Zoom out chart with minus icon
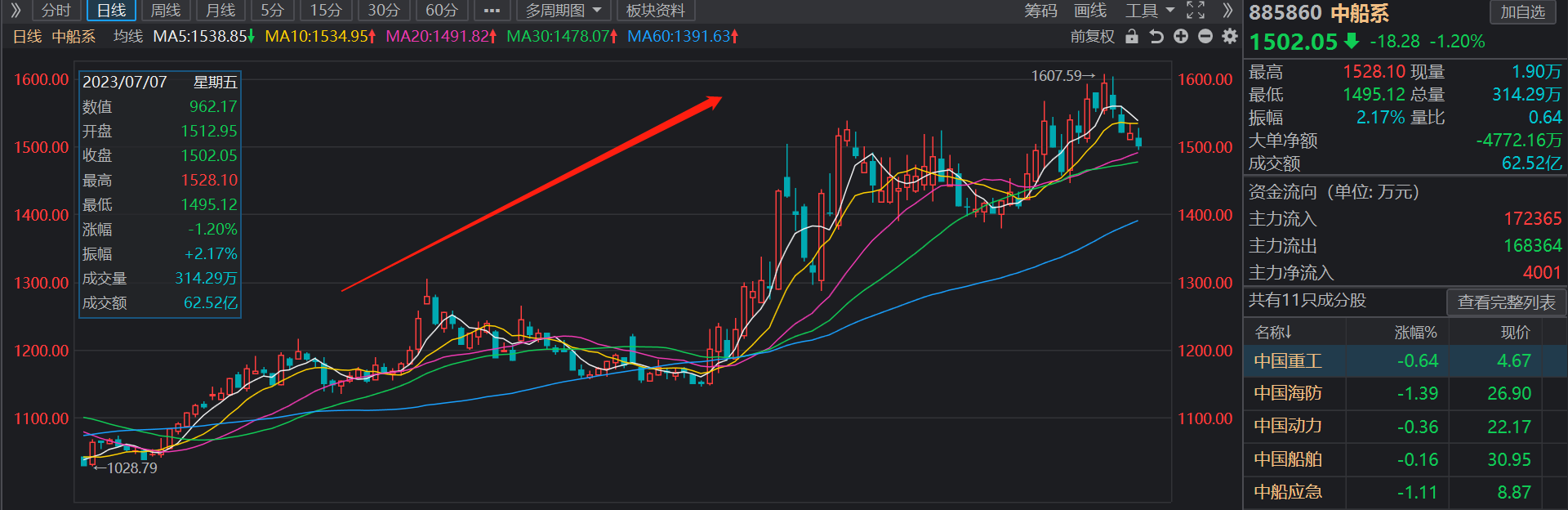The width and height of the screenshot is (1568, 510). [x=1205, y=37]
